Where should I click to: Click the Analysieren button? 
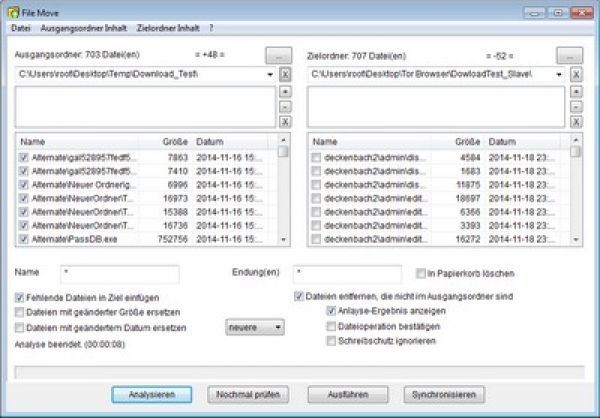click(152, 395)
